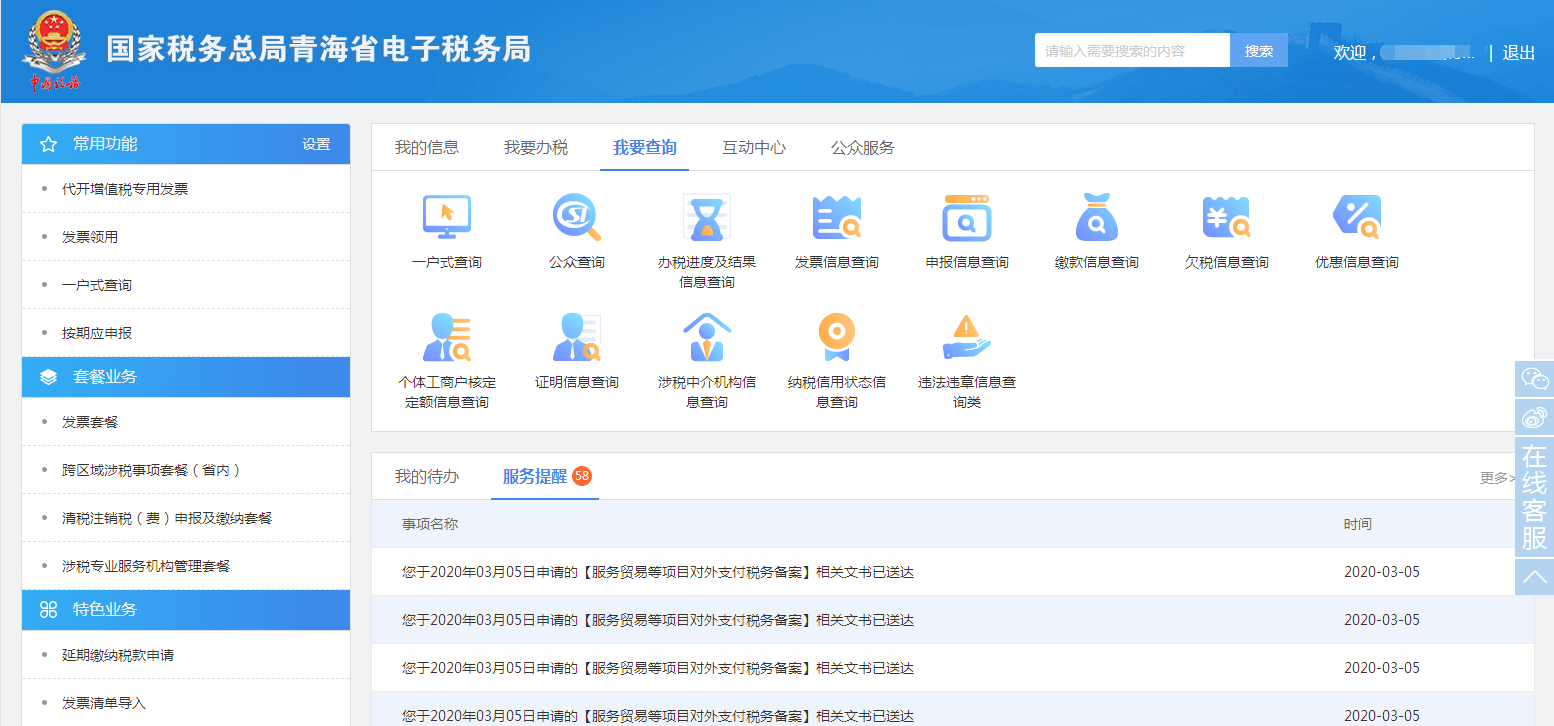
Task: Open the 欠税信息查询 icon
Action: (x=1226, y=217)
